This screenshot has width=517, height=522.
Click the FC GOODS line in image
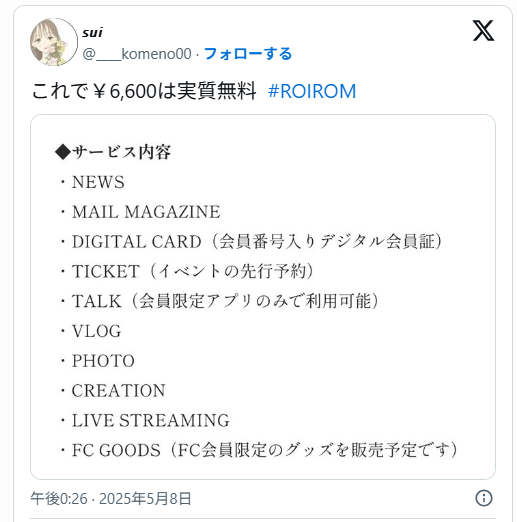pos(259,450)
